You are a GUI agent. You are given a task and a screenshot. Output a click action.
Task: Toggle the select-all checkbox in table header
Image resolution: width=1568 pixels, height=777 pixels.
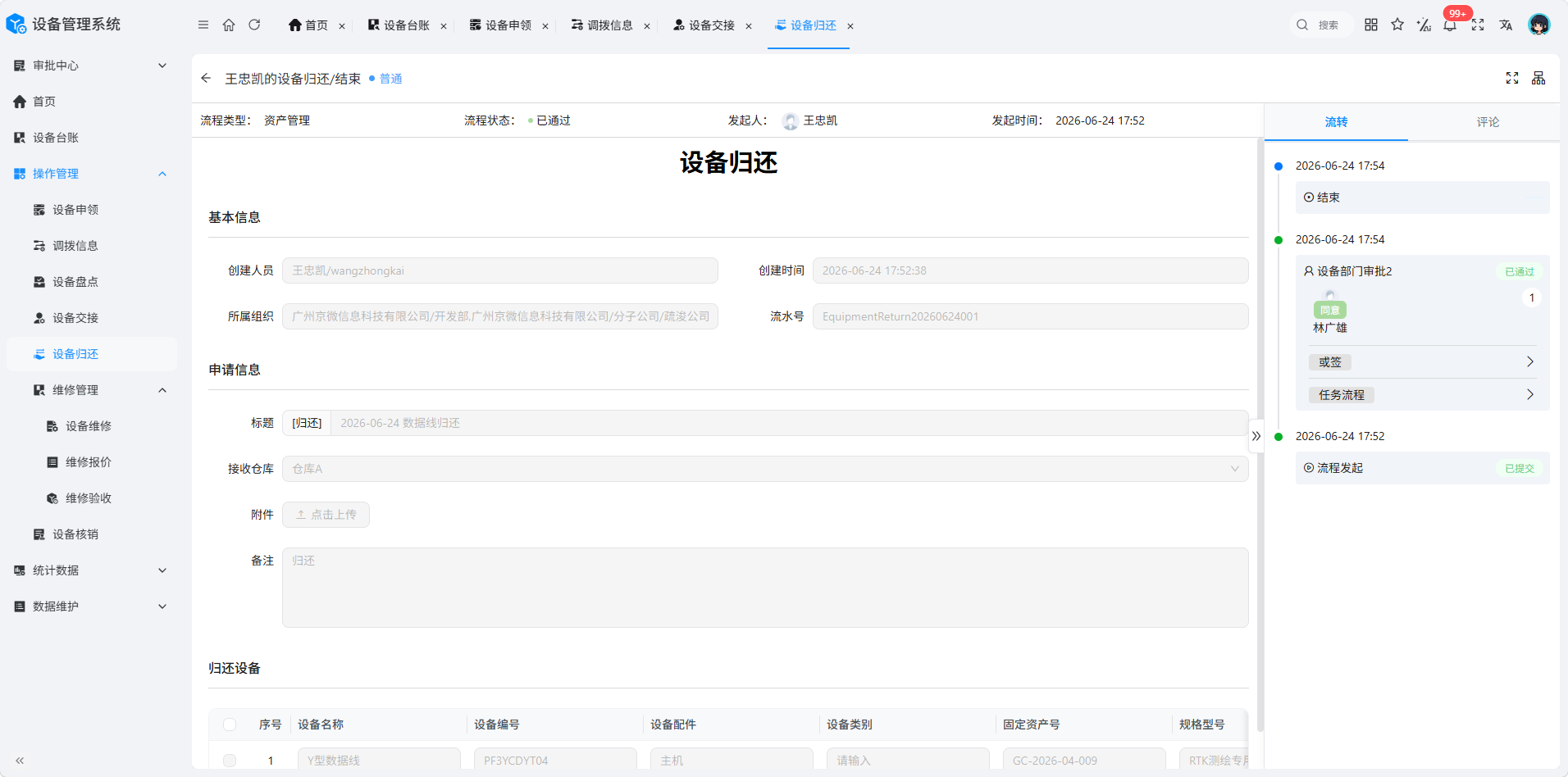(230, 725)
